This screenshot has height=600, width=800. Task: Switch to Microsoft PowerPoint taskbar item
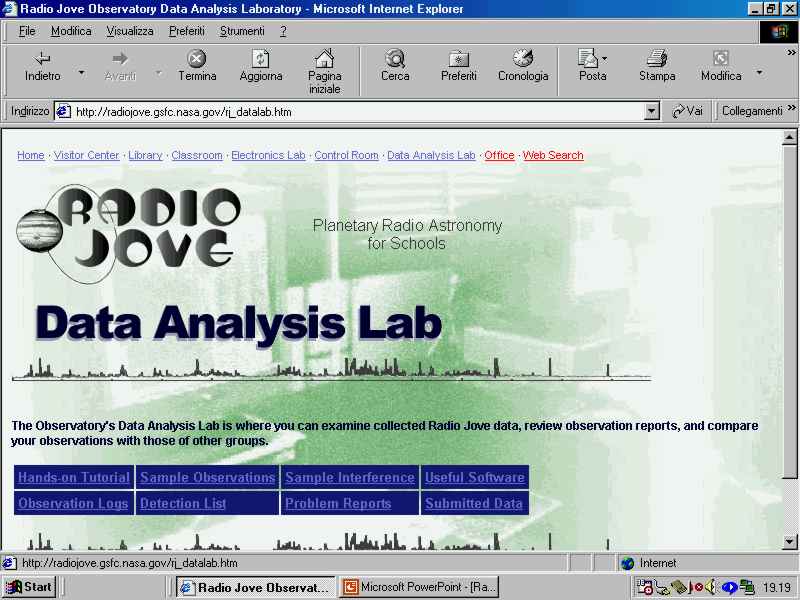(x=421, y=587)
